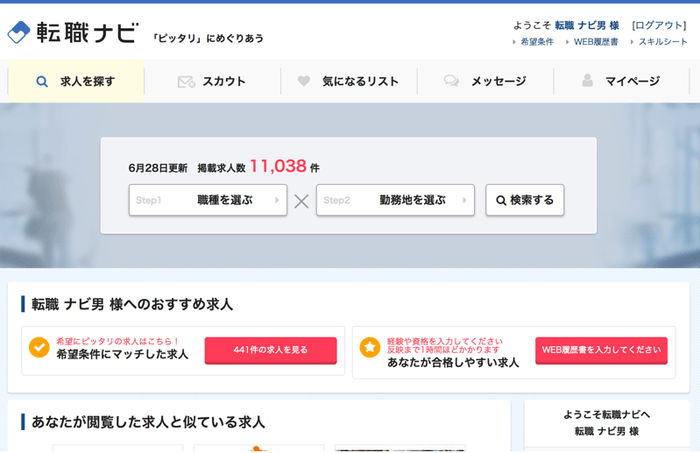The width and height of the screenshot is (700, 453).
Task: Click the 希望にピッタリの求人はこちら！ text
Action: click(x=118, y=341)
